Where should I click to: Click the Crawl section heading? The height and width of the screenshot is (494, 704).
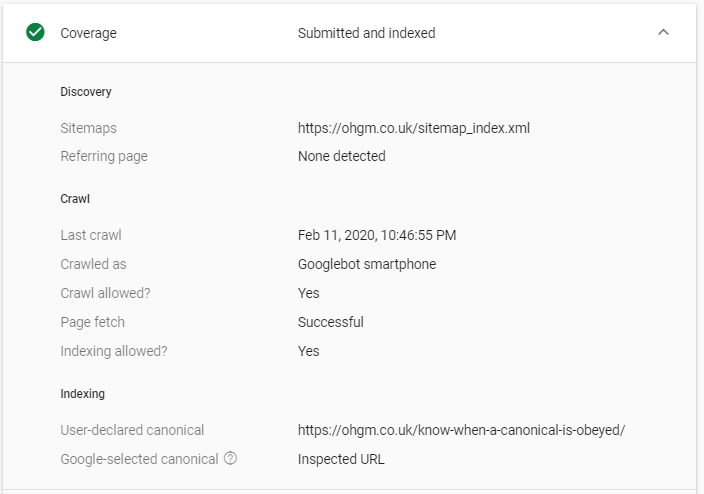[75, 199]
